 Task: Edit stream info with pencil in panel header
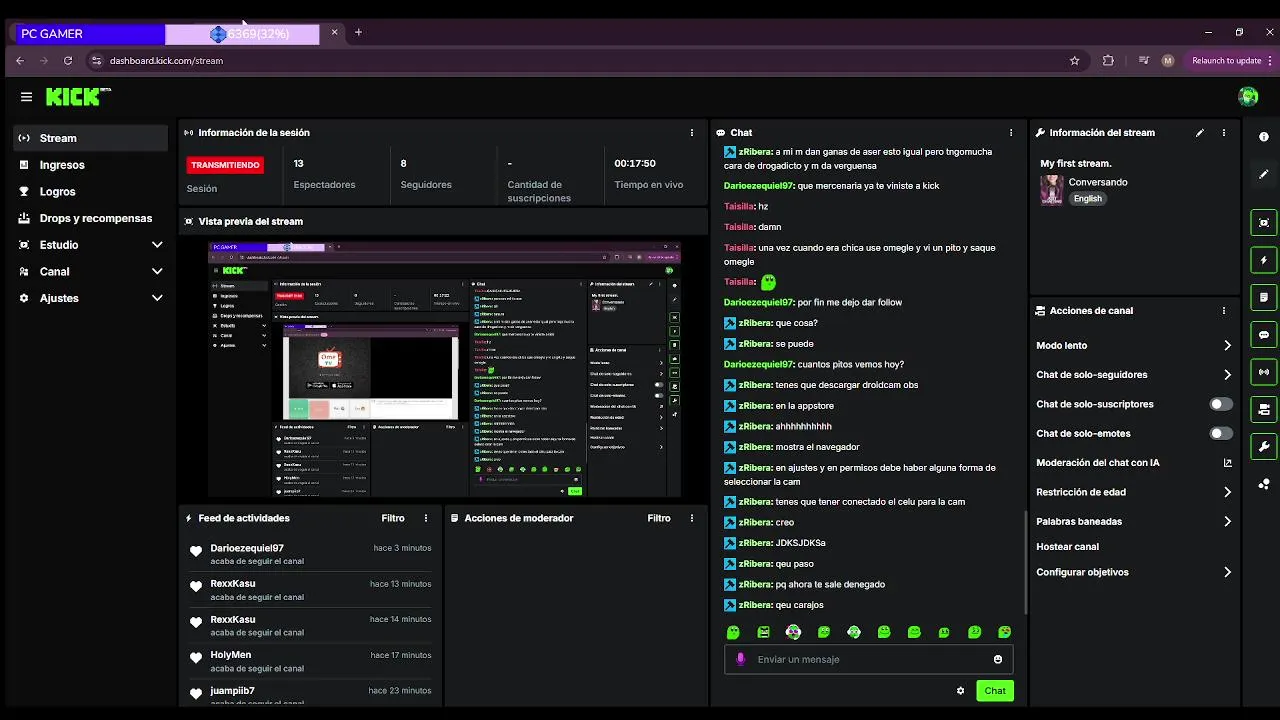(x=1200, y=133)
